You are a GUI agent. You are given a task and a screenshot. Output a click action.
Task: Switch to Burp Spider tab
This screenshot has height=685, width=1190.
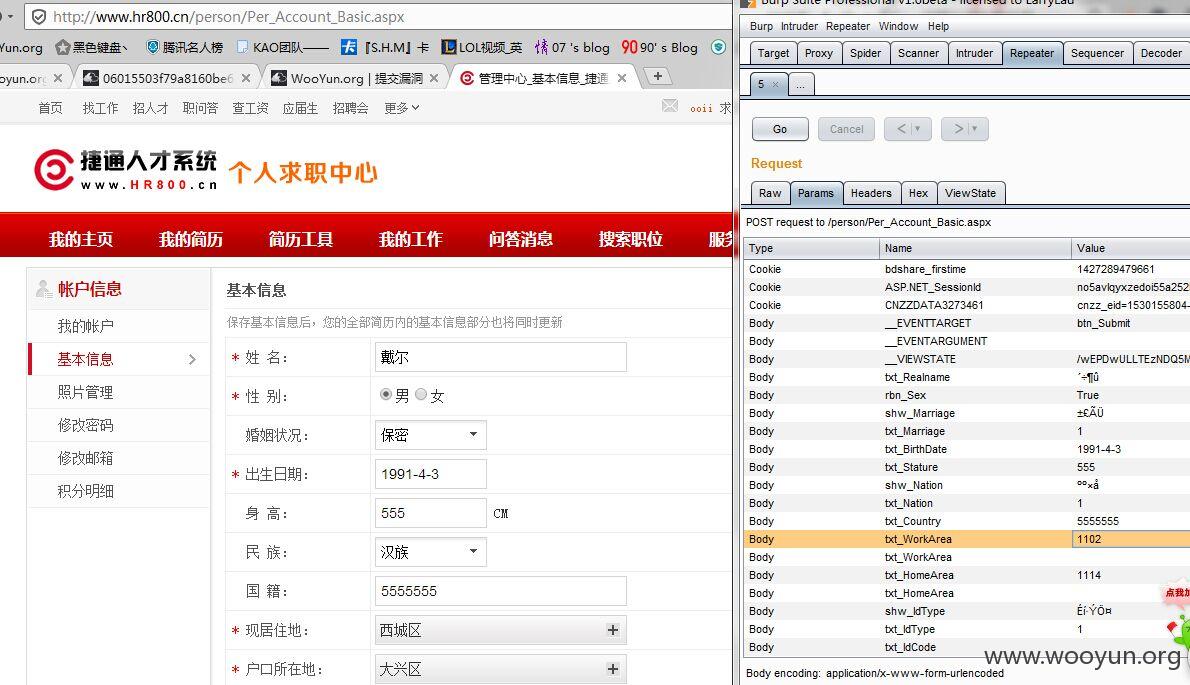pyautogui.click(x=865, y=53)
